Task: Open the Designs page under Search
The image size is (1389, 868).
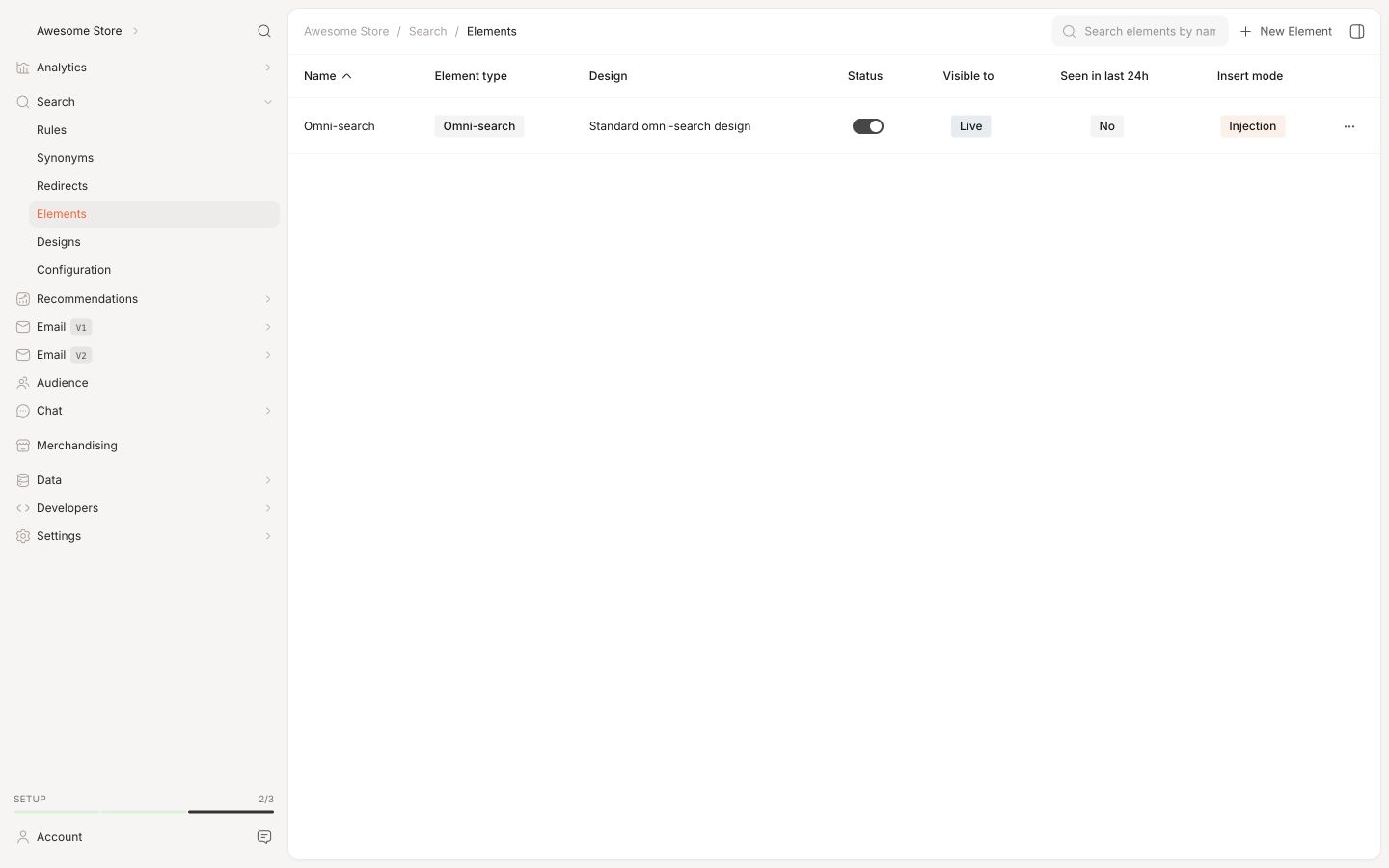Action: point(153,242)
